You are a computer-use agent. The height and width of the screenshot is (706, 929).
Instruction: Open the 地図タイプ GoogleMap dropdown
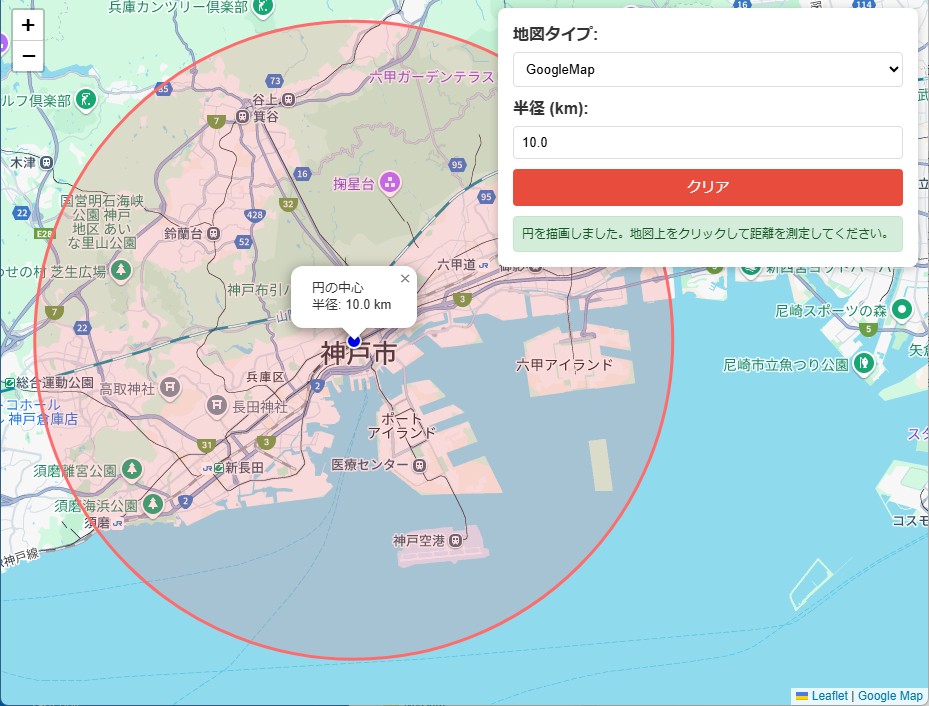click(707, 69)
